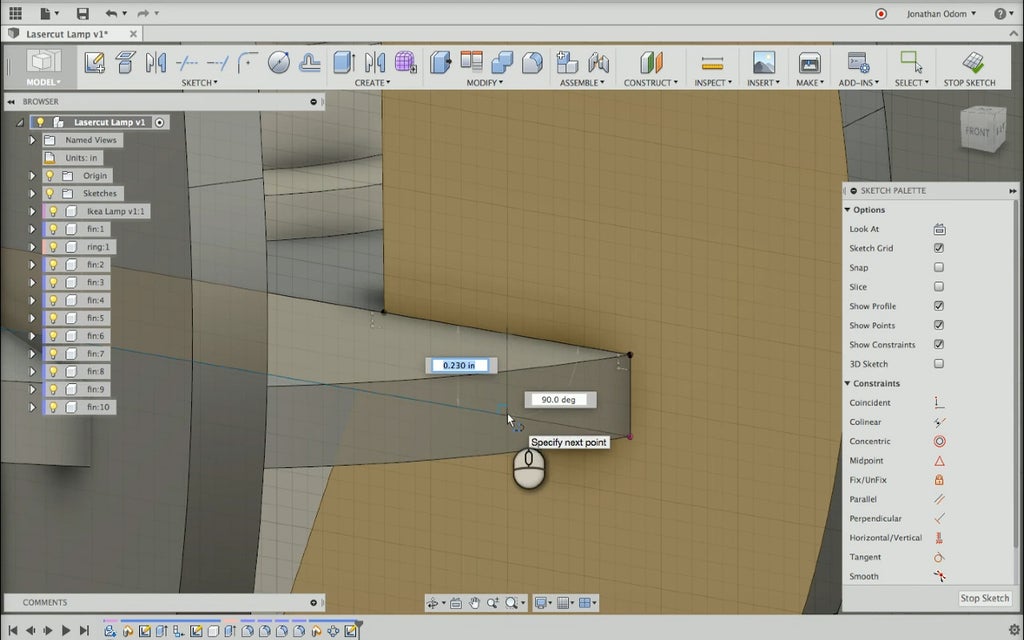
Task: Click the Joint assemble icon
Action: click(x=598, y=63)
